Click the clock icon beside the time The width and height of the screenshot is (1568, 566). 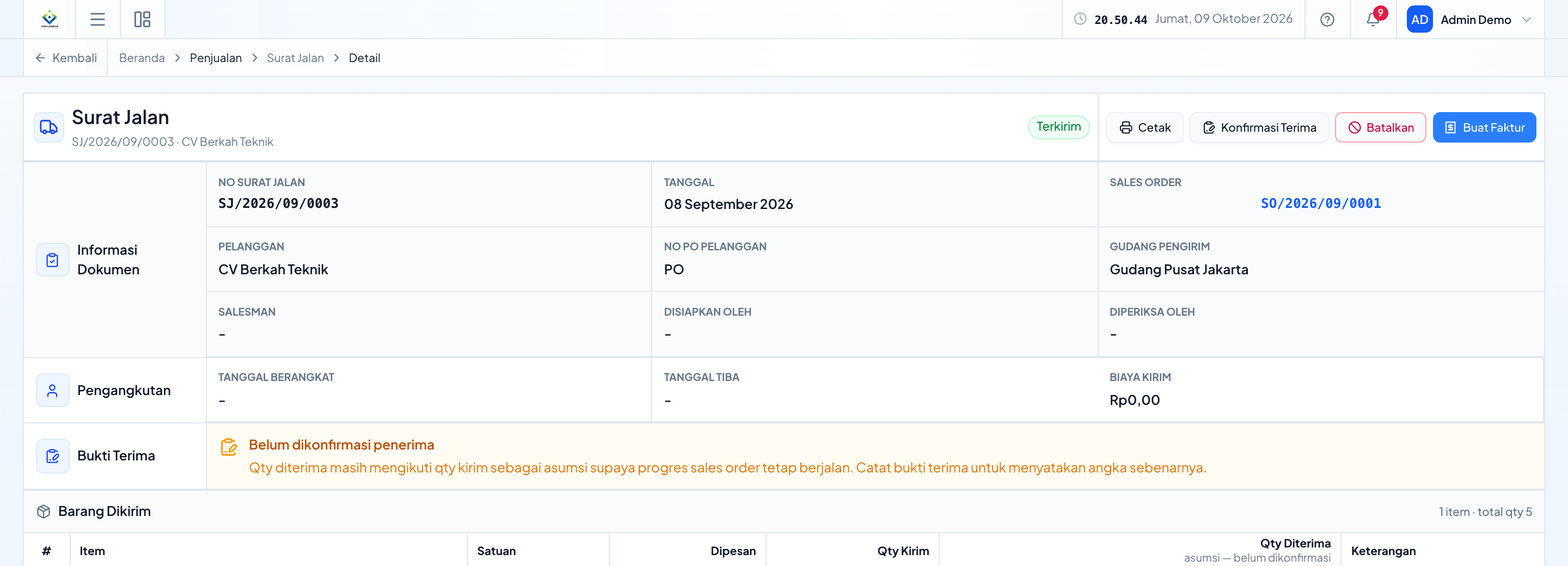click(1080, 19)
